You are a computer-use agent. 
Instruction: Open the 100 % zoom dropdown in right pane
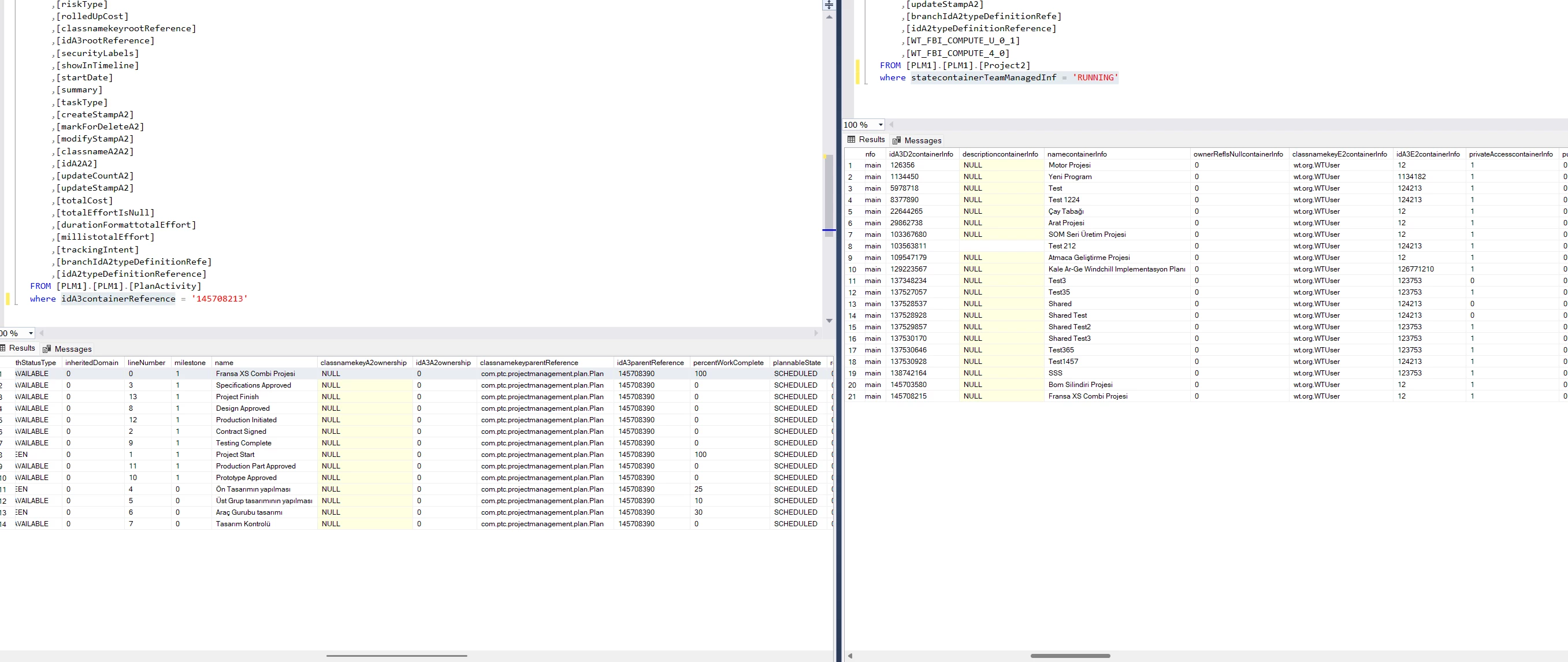click(880, 125)
